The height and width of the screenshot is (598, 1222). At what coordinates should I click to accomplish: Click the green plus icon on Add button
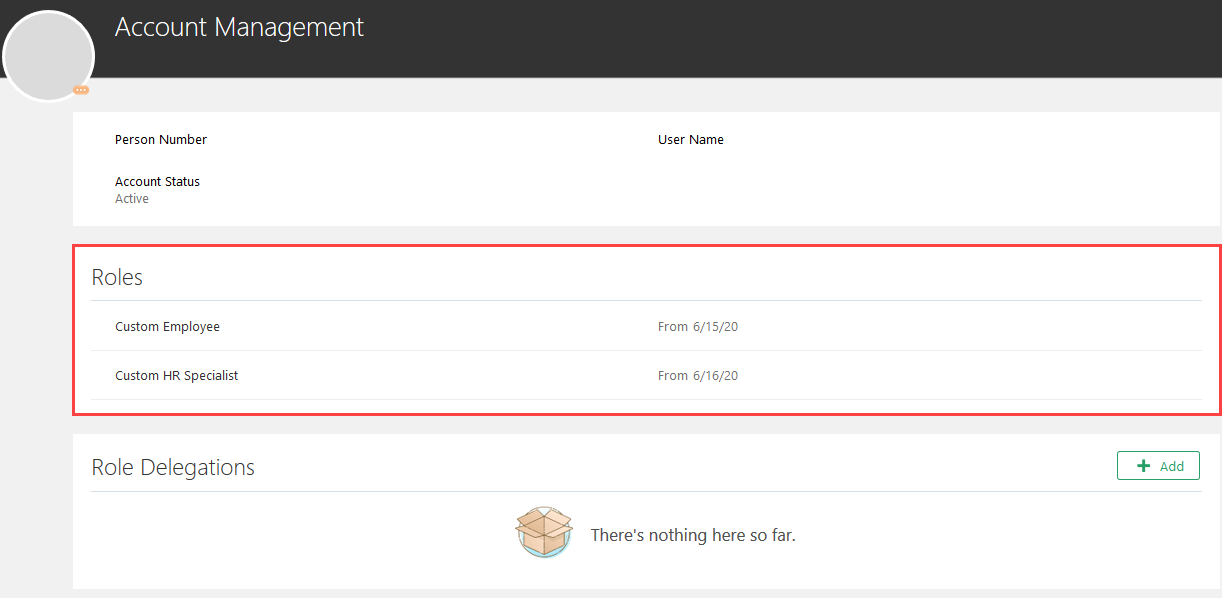[x=1143, y=465]
